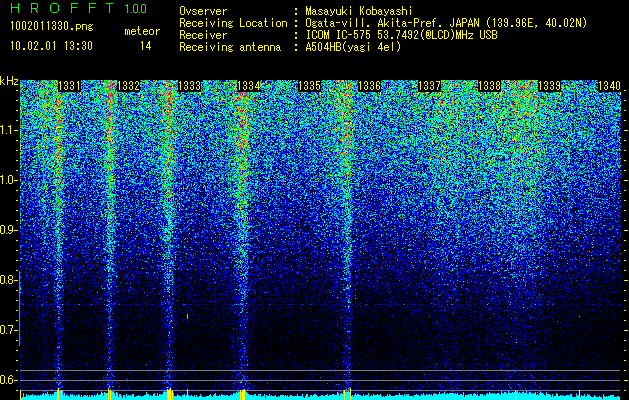Image resolution: width=629 pixels, height=400 pixels.
Task: Click the 1.1 kHz axis tick label
Action: point(9,130)
